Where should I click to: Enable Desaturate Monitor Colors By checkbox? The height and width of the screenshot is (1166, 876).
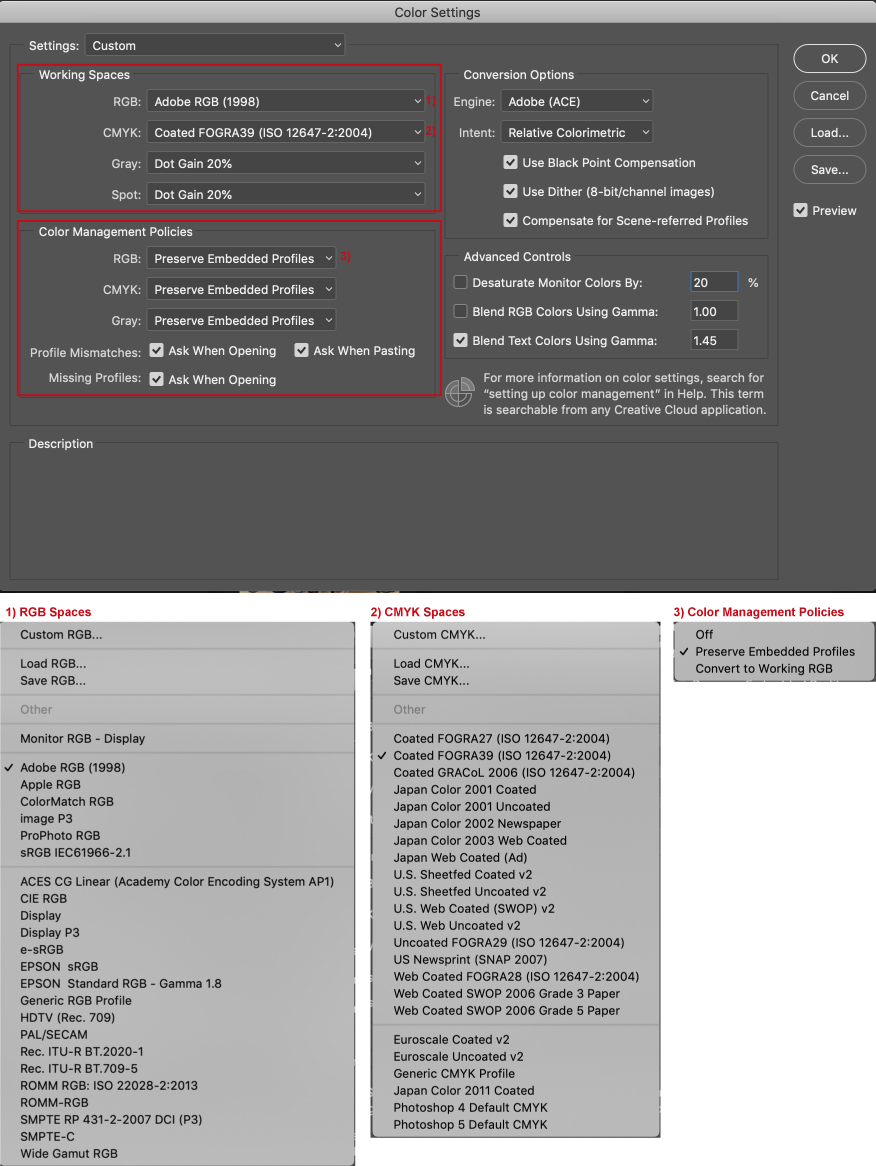click(x=460, y=282)
